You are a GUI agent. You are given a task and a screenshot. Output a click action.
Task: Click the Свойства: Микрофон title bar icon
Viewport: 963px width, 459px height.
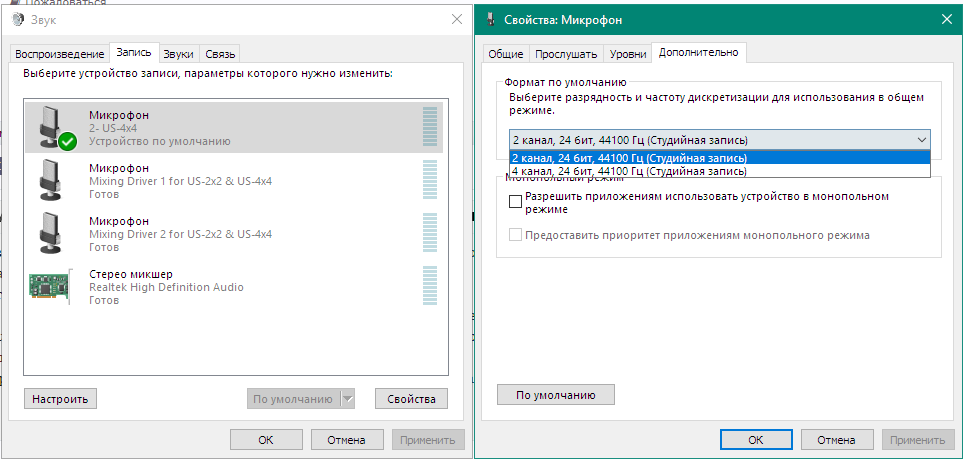pos(491,20)
